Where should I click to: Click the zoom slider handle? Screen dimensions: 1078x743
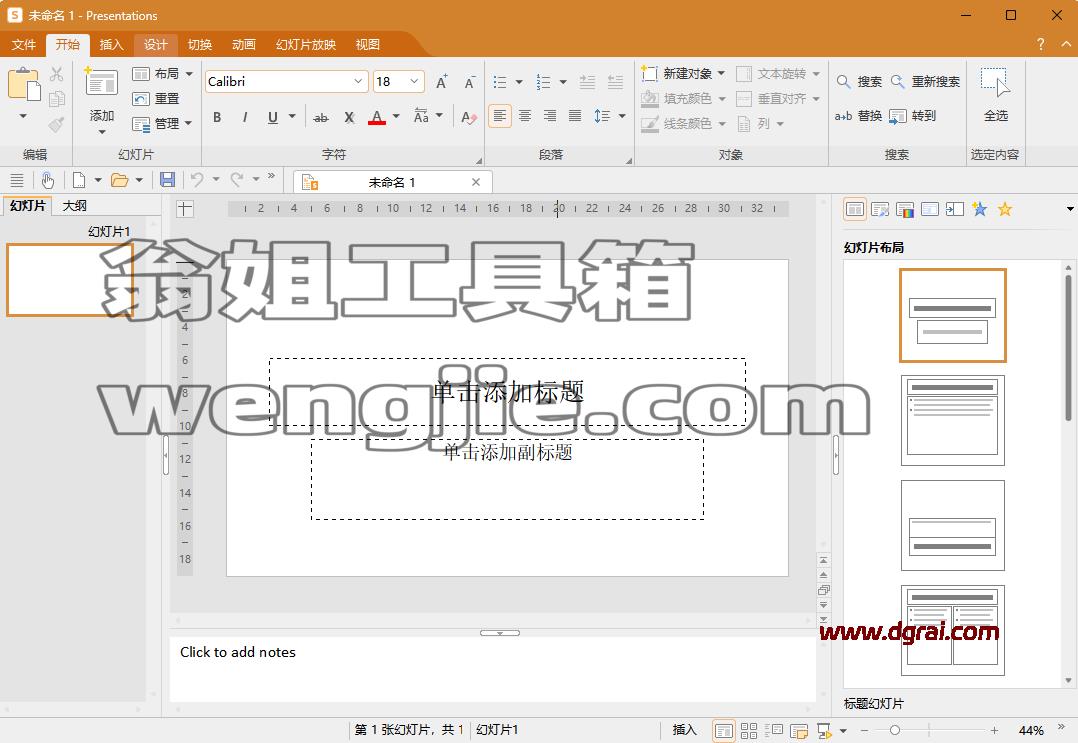[x=894, y=730]
